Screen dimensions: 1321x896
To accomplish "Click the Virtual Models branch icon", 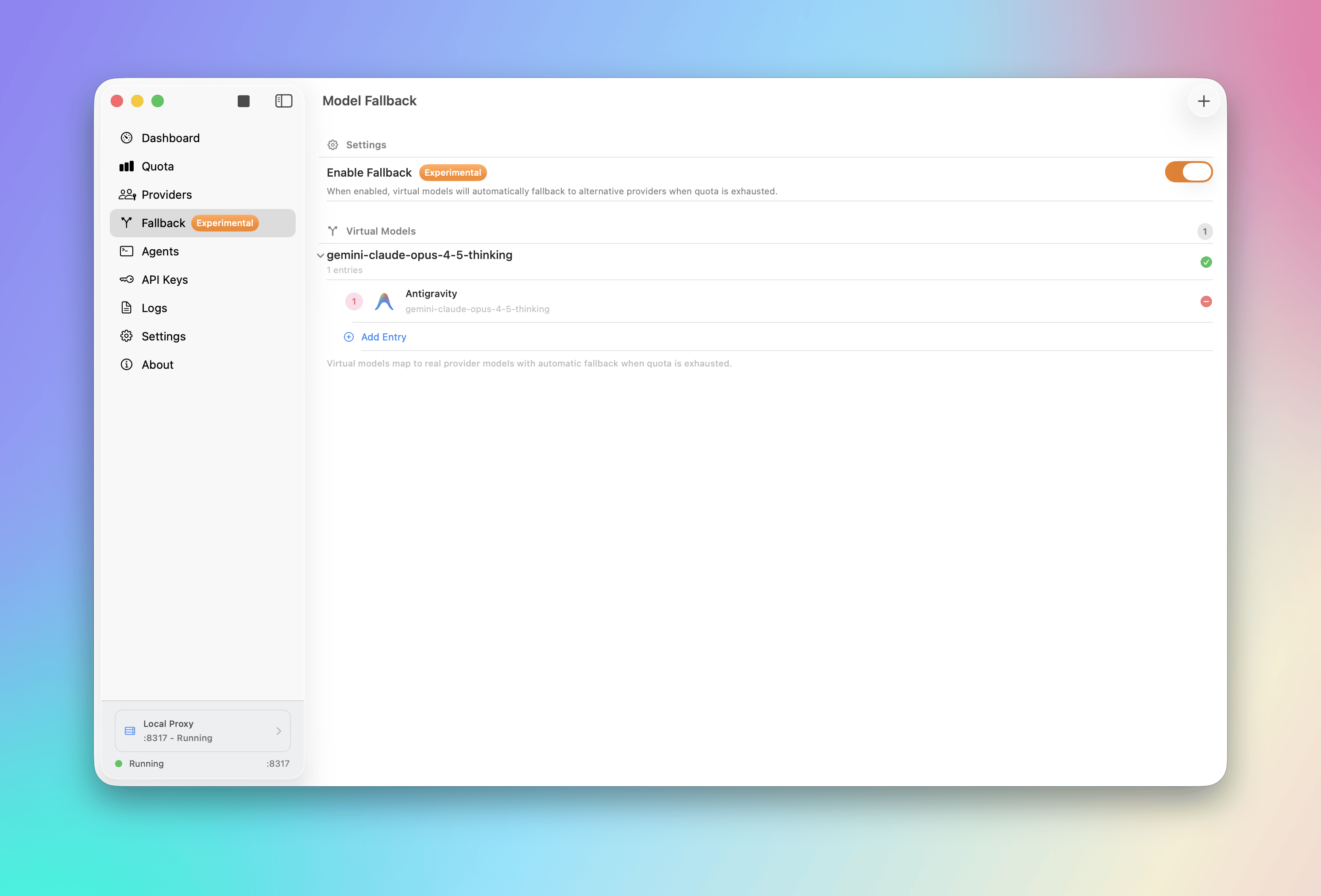I will point(332,231).
